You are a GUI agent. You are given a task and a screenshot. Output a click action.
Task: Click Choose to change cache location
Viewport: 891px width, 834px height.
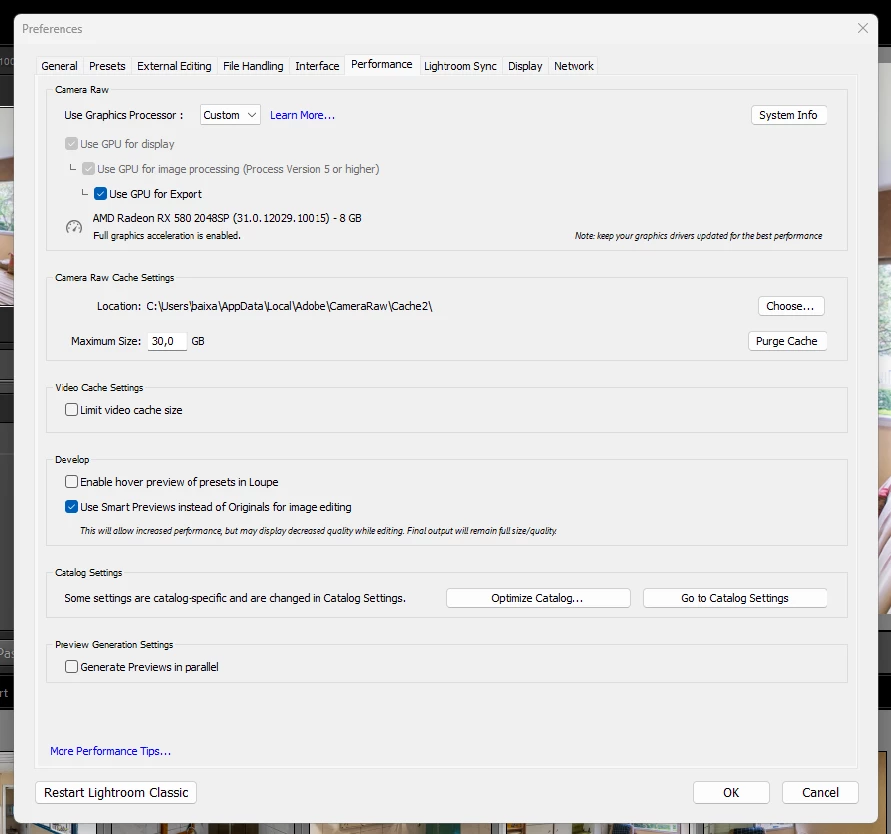[790, 306]
